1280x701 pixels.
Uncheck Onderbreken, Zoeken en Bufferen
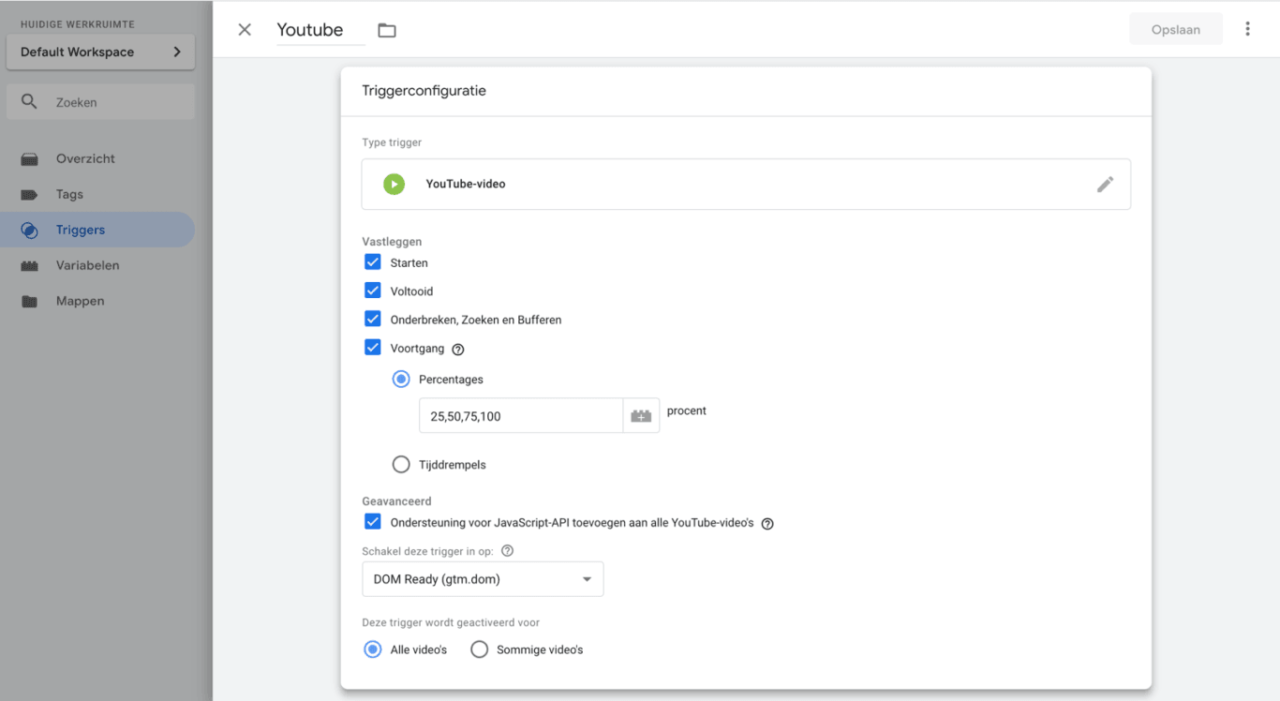[372, 319]
